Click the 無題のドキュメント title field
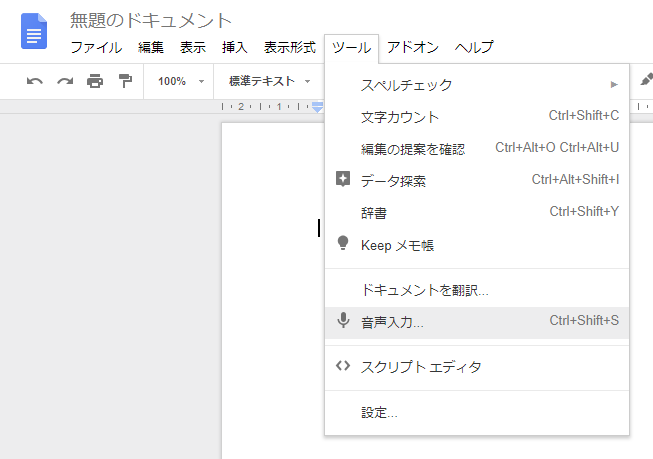Image resolution: width=653 pixels, height=459 pixels. click(x=151, y=20)
